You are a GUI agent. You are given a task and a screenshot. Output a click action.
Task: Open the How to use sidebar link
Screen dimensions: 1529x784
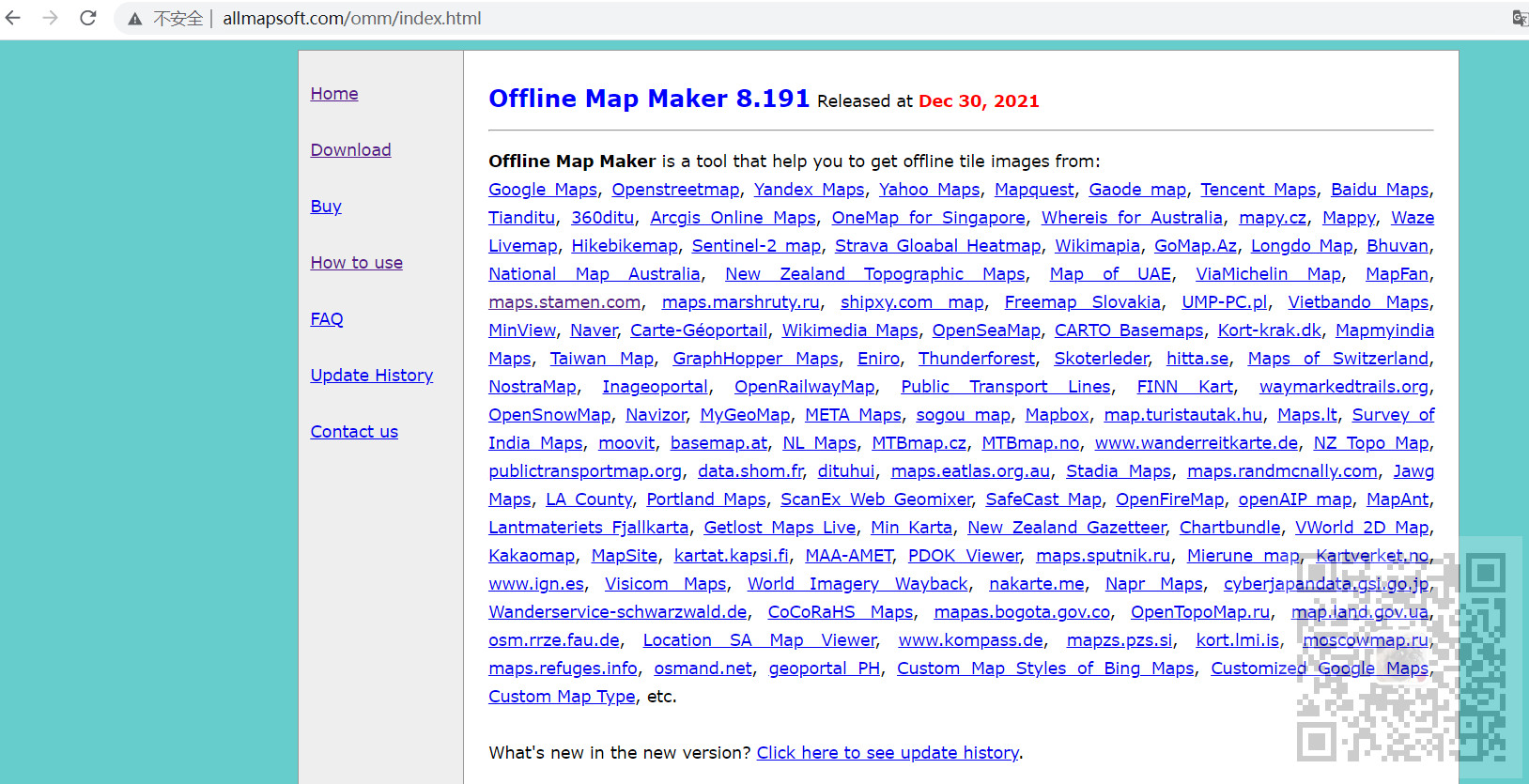coord(357,263)
